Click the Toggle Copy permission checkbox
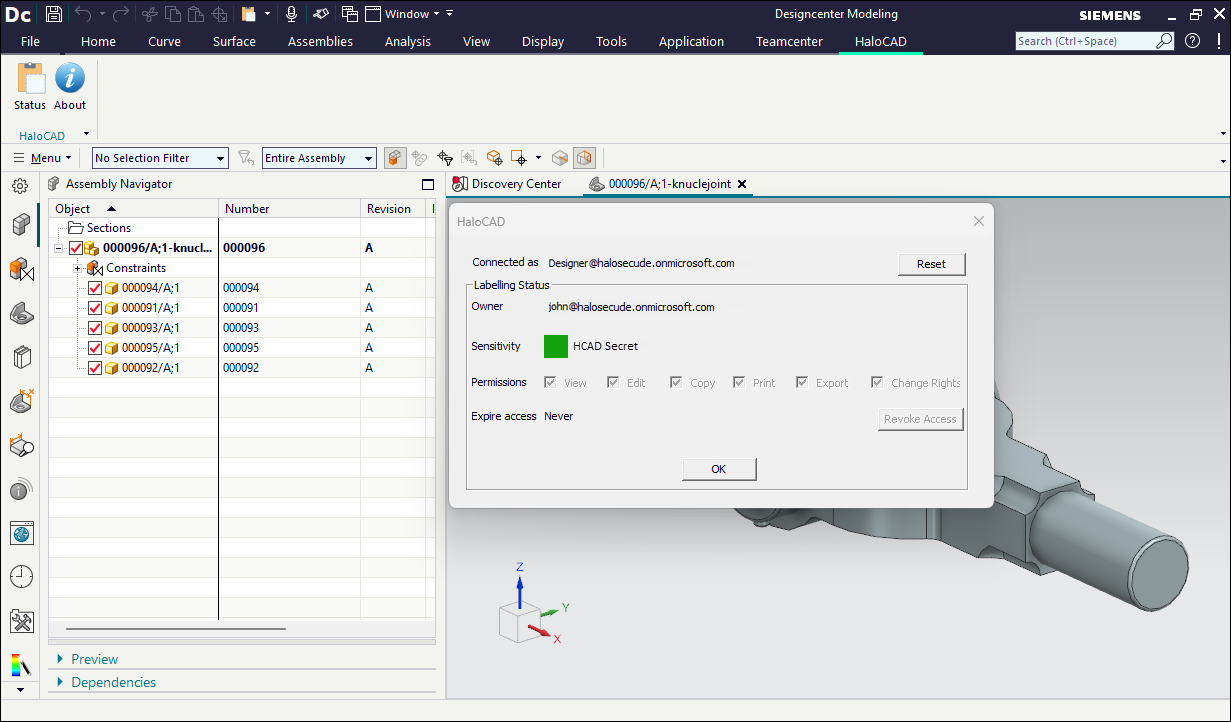 (676, 382)
